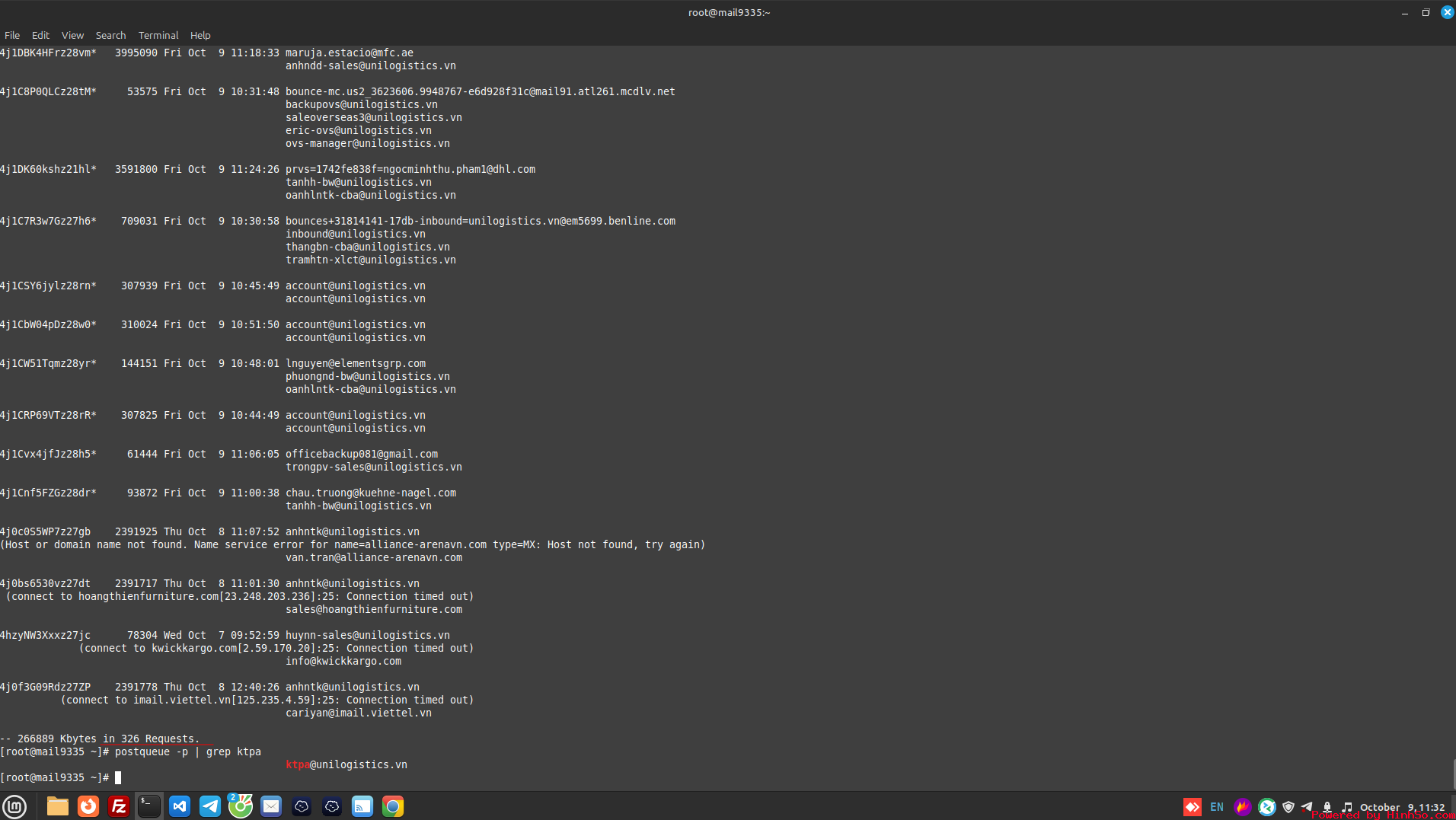Click the 'postqueue -p | grep ktpa' command
This screenshot has width=1456, height=820.
point(188,751)
